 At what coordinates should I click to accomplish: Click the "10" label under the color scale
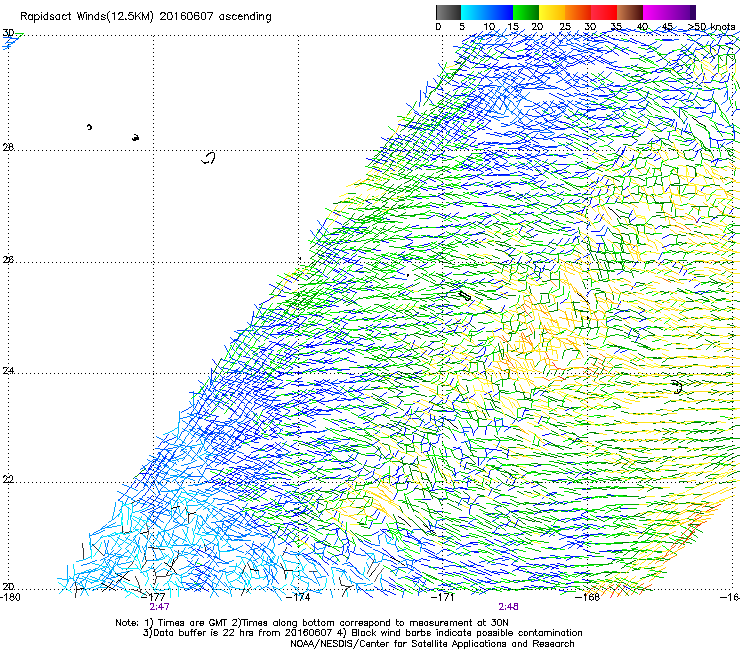489,27
